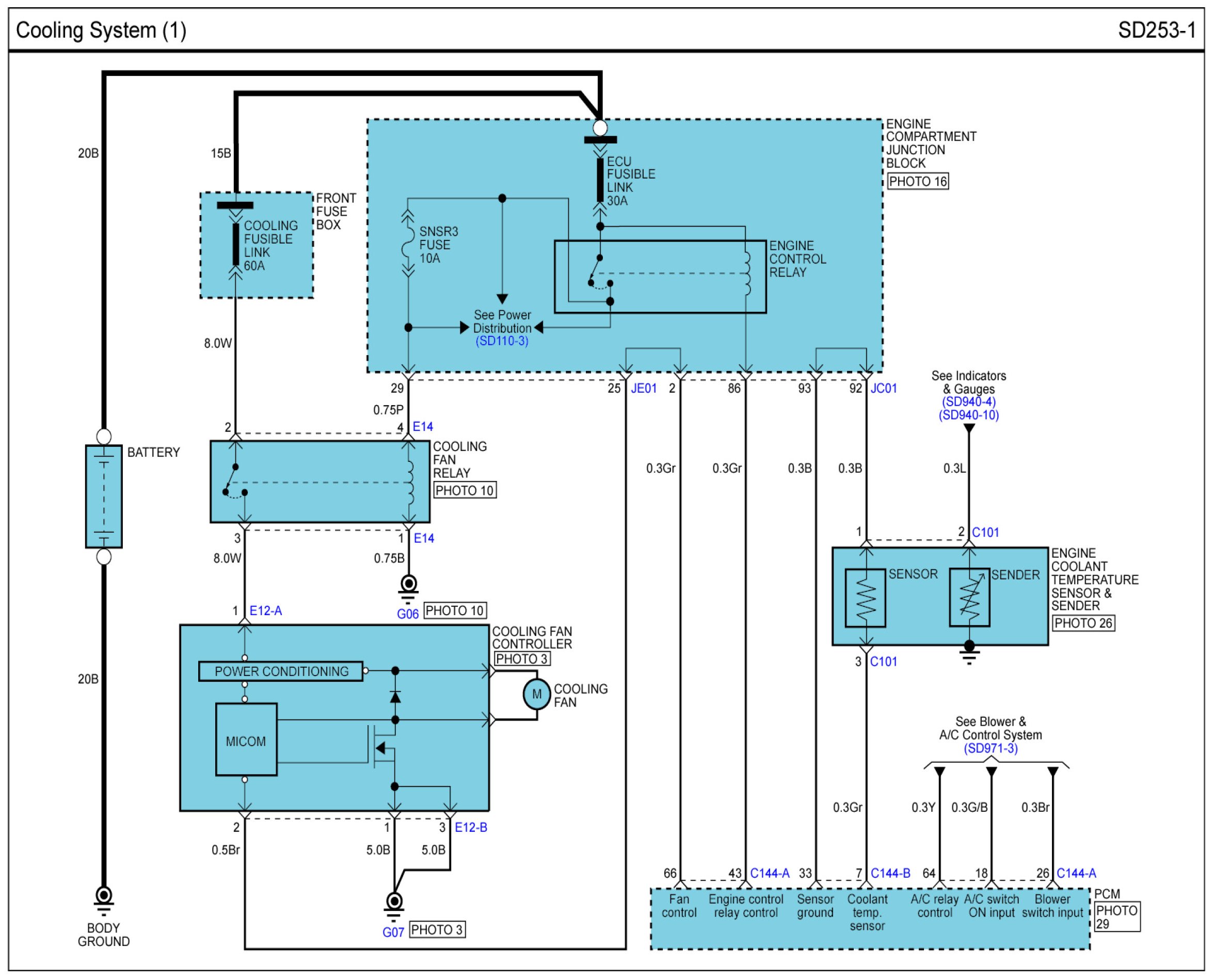Click the PHOTO 16 junction block button
1214x980 pixels.
pyautogui.click(x=918, y=182)
